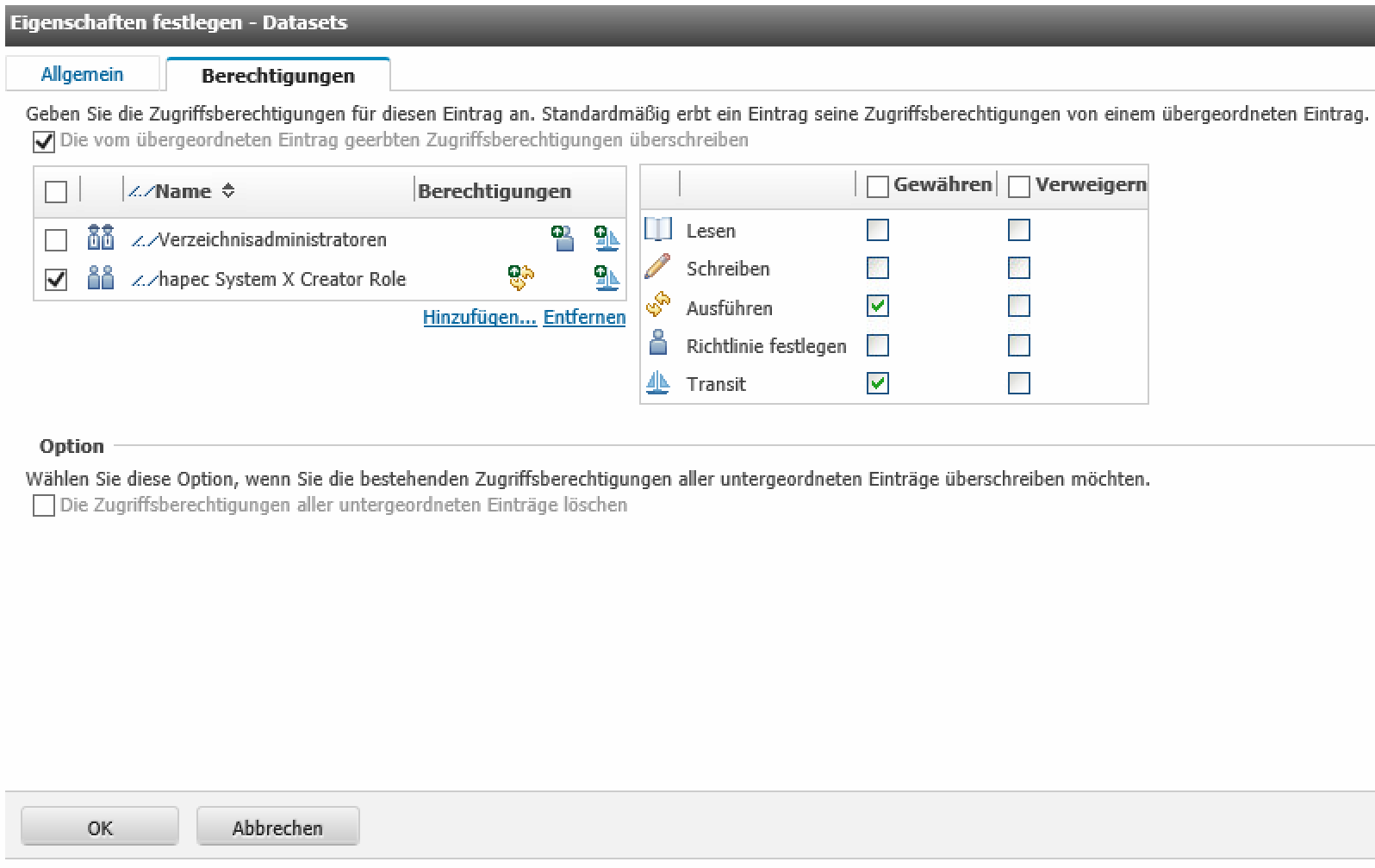
Task: Sort the list by Name column
Action: pyautogui.click(x=183, y=191)
